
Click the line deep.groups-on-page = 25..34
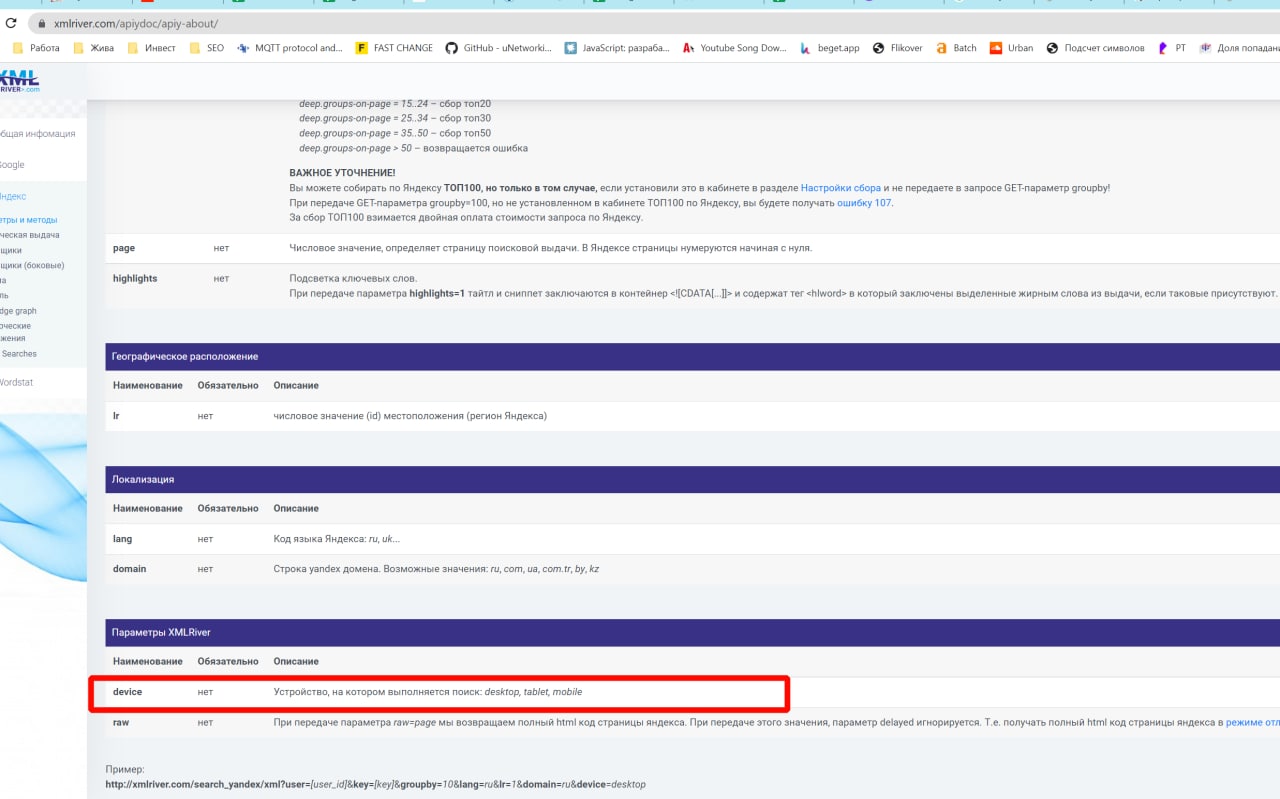click(x=395, y=118)
